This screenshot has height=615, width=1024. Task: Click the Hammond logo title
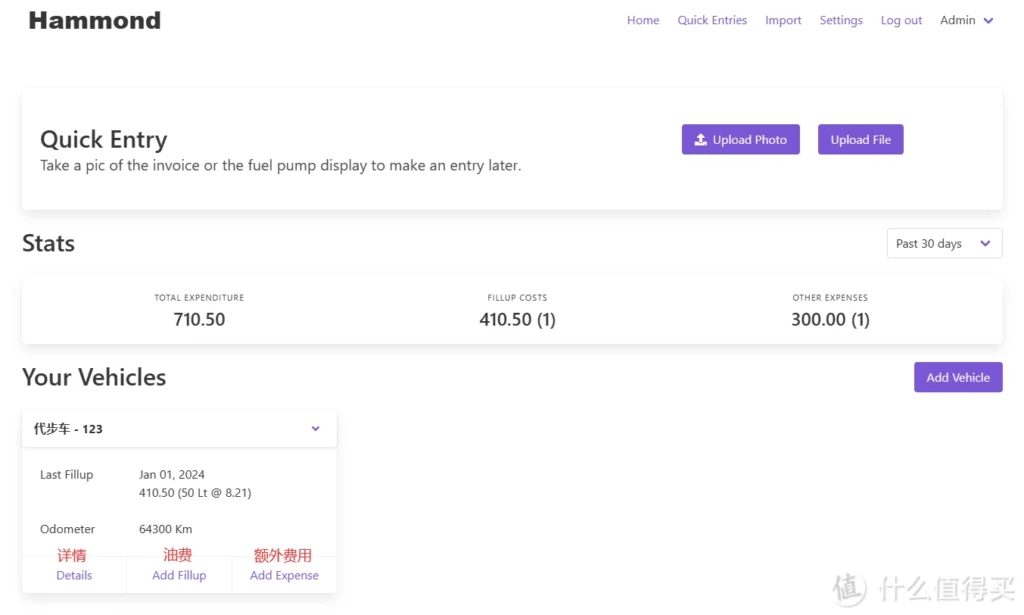point(95,20)
